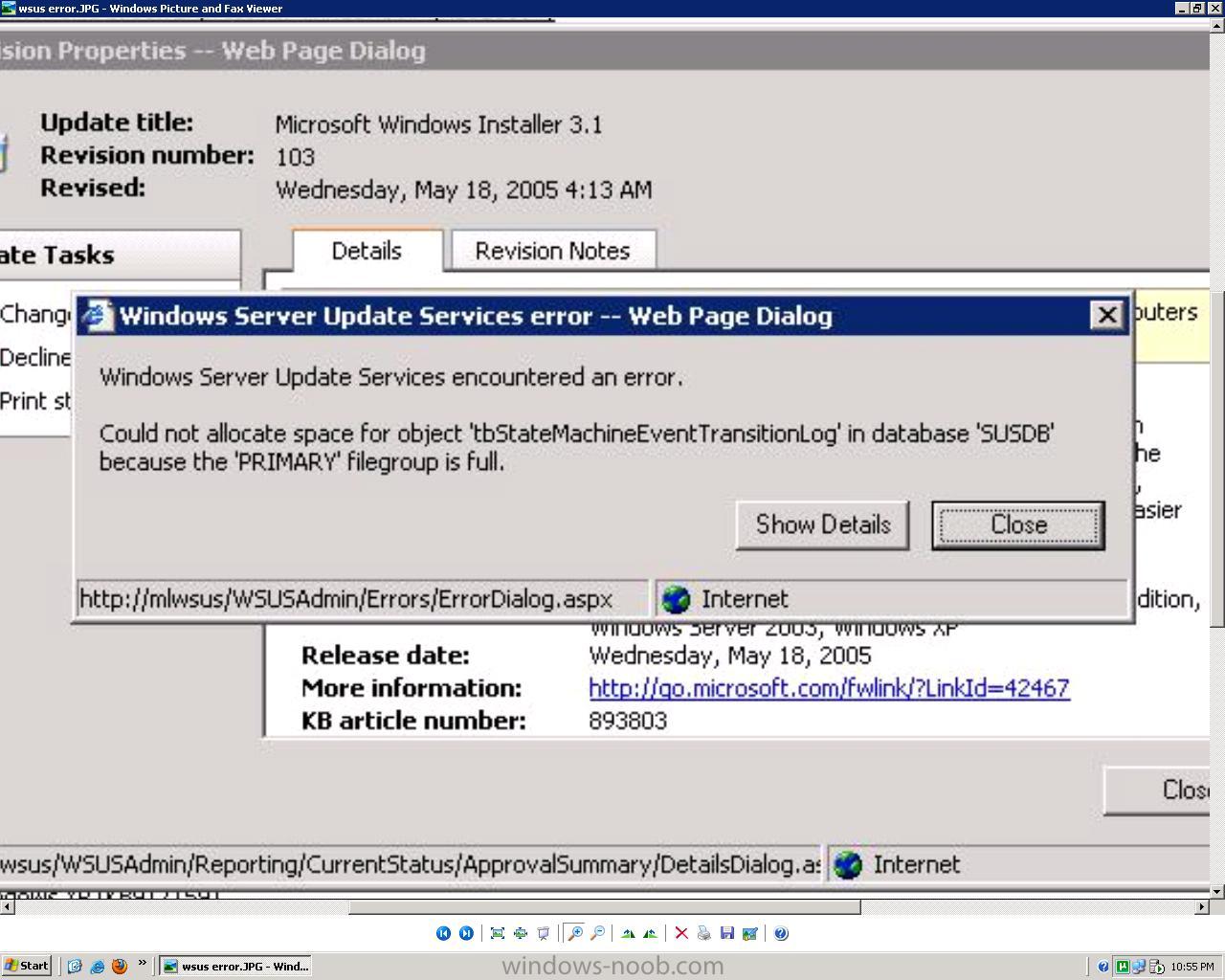Click Close in the WSUS error dialog

pyautogui.click(x=1018, y=524)
